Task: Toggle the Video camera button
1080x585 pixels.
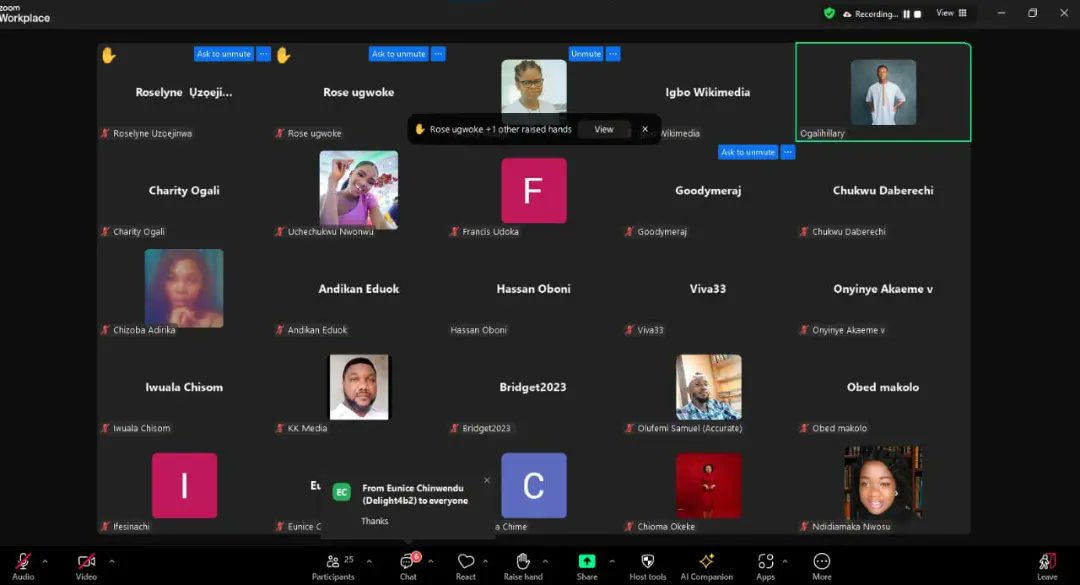Action: [86, 561]
